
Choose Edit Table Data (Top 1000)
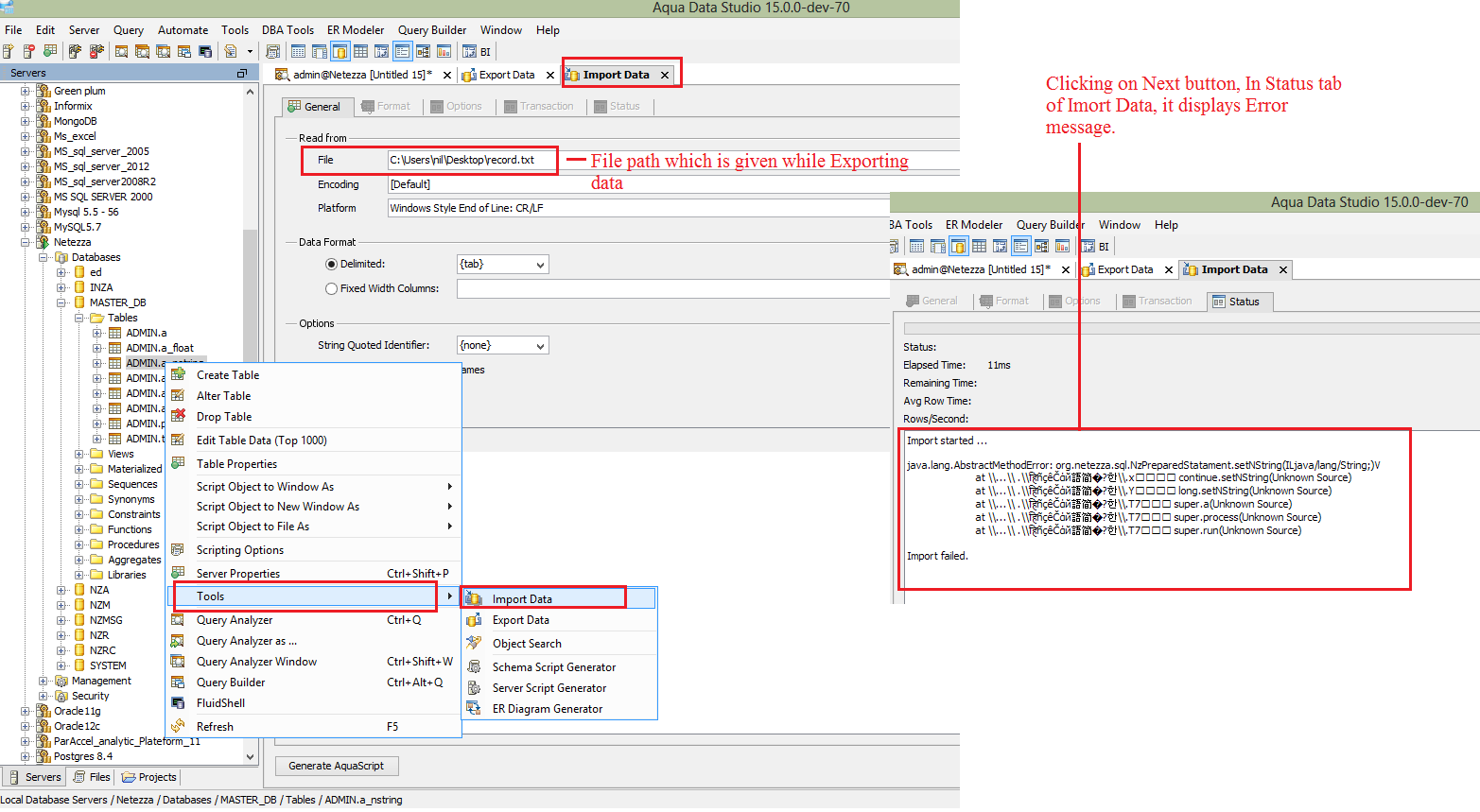coord(261,440)
